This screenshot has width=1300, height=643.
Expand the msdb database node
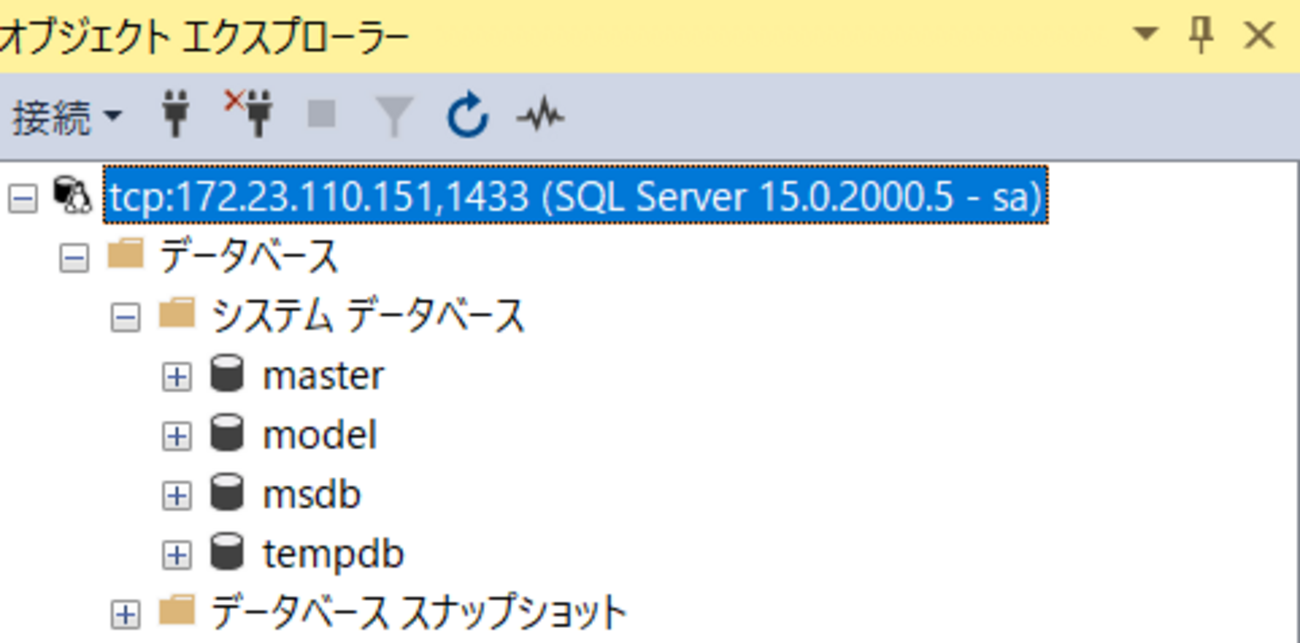pos(177,495)
